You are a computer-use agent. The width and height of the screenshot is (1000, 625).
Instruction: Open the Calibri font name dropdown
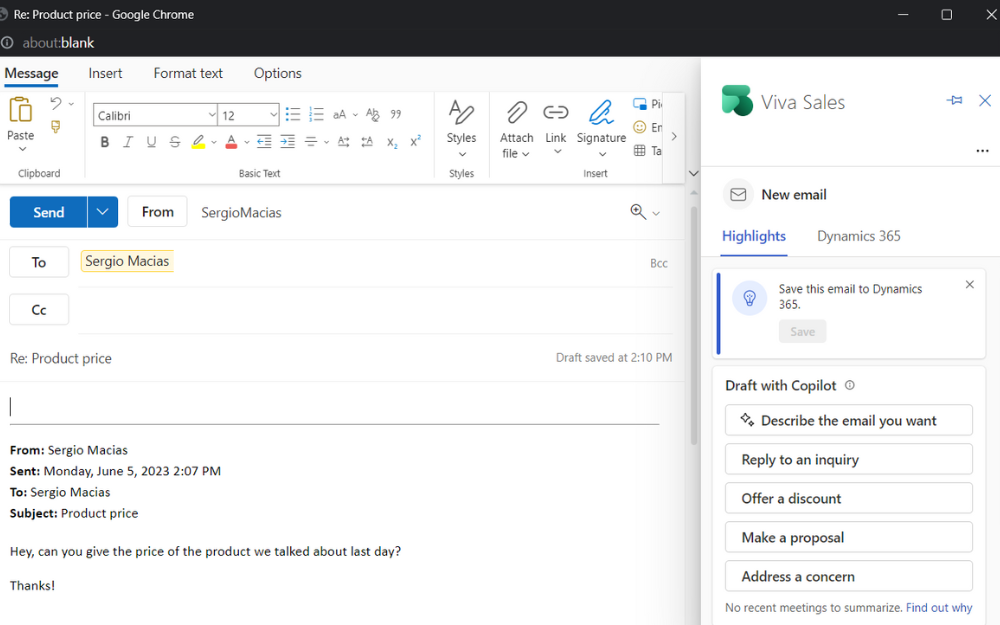212,115
